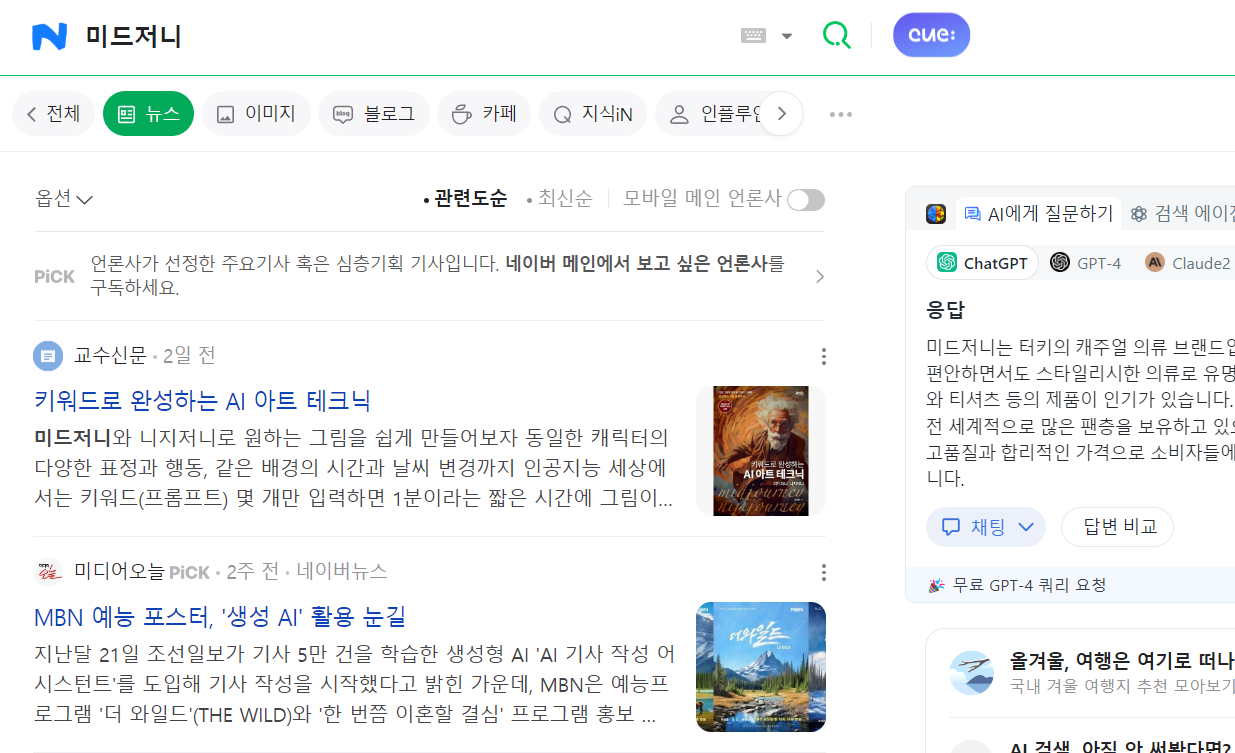
Task: Open article 키워드로 완성하는 AI 아트 테크닉
Action: pos(202,401)
